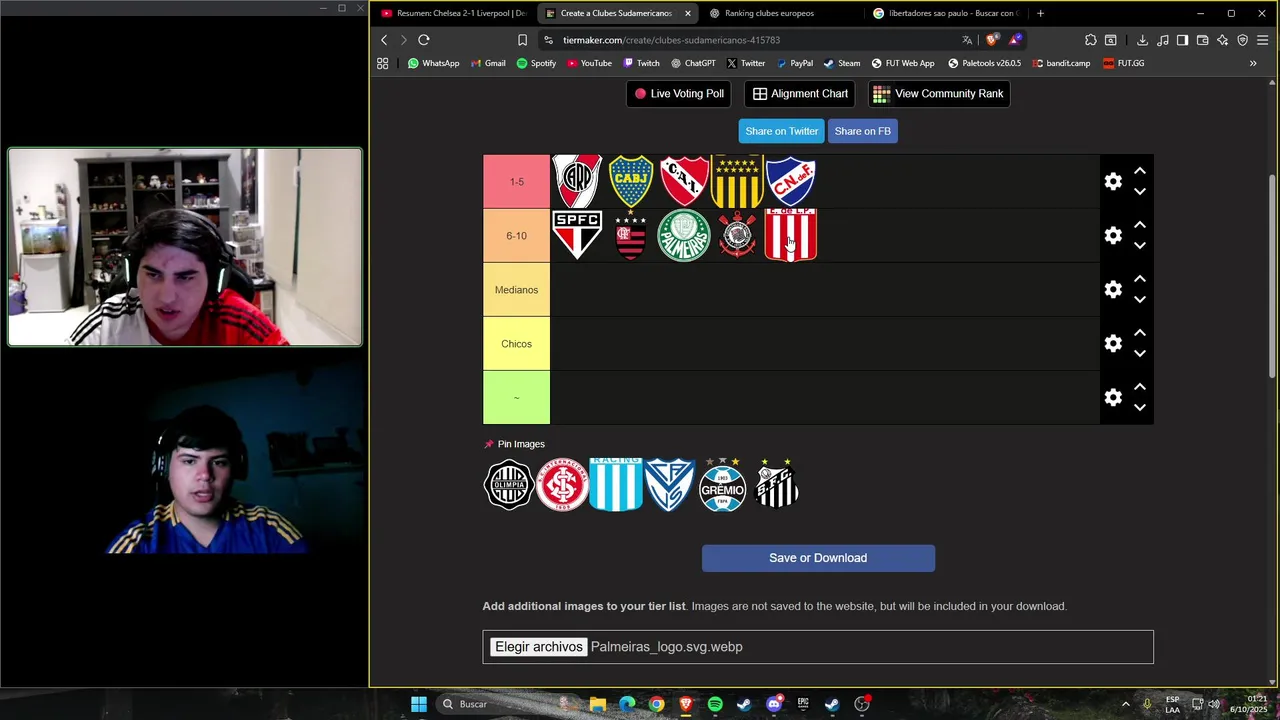
Task: Open Windows Start menu
Action: [x=419, y=704]
